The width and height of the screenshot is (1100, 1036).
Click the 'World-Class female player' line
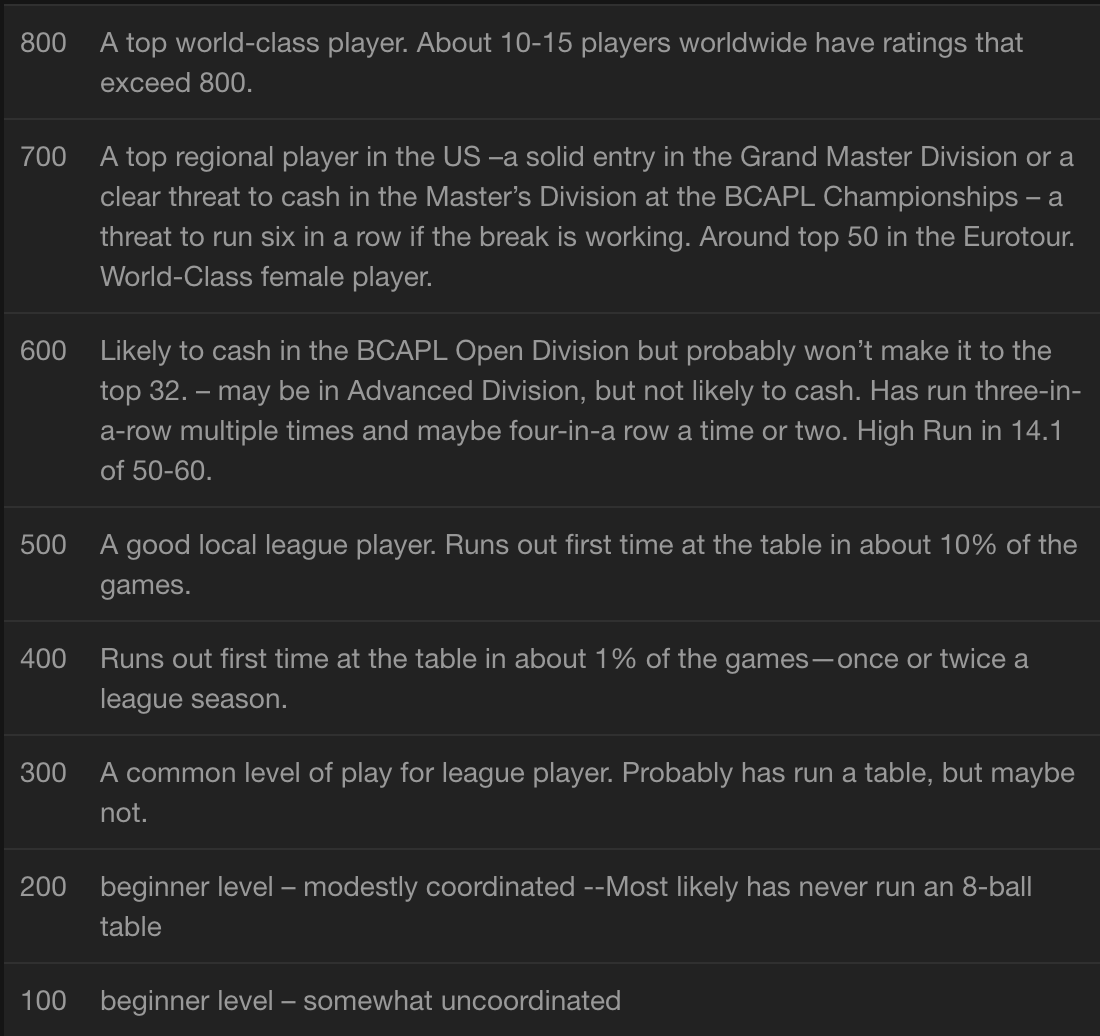(266, 277)
